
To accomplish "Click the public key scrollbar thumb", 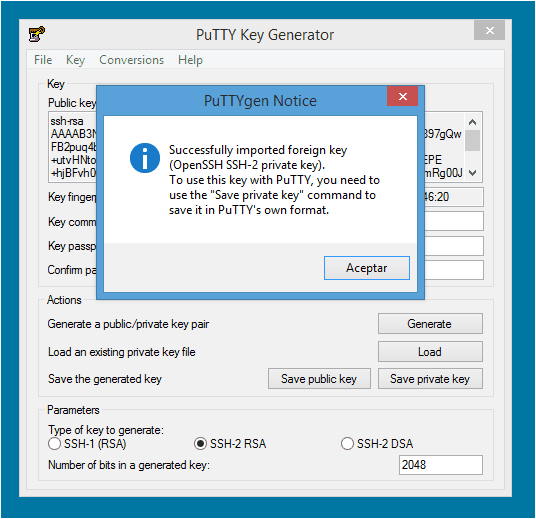I will point(472,140).
